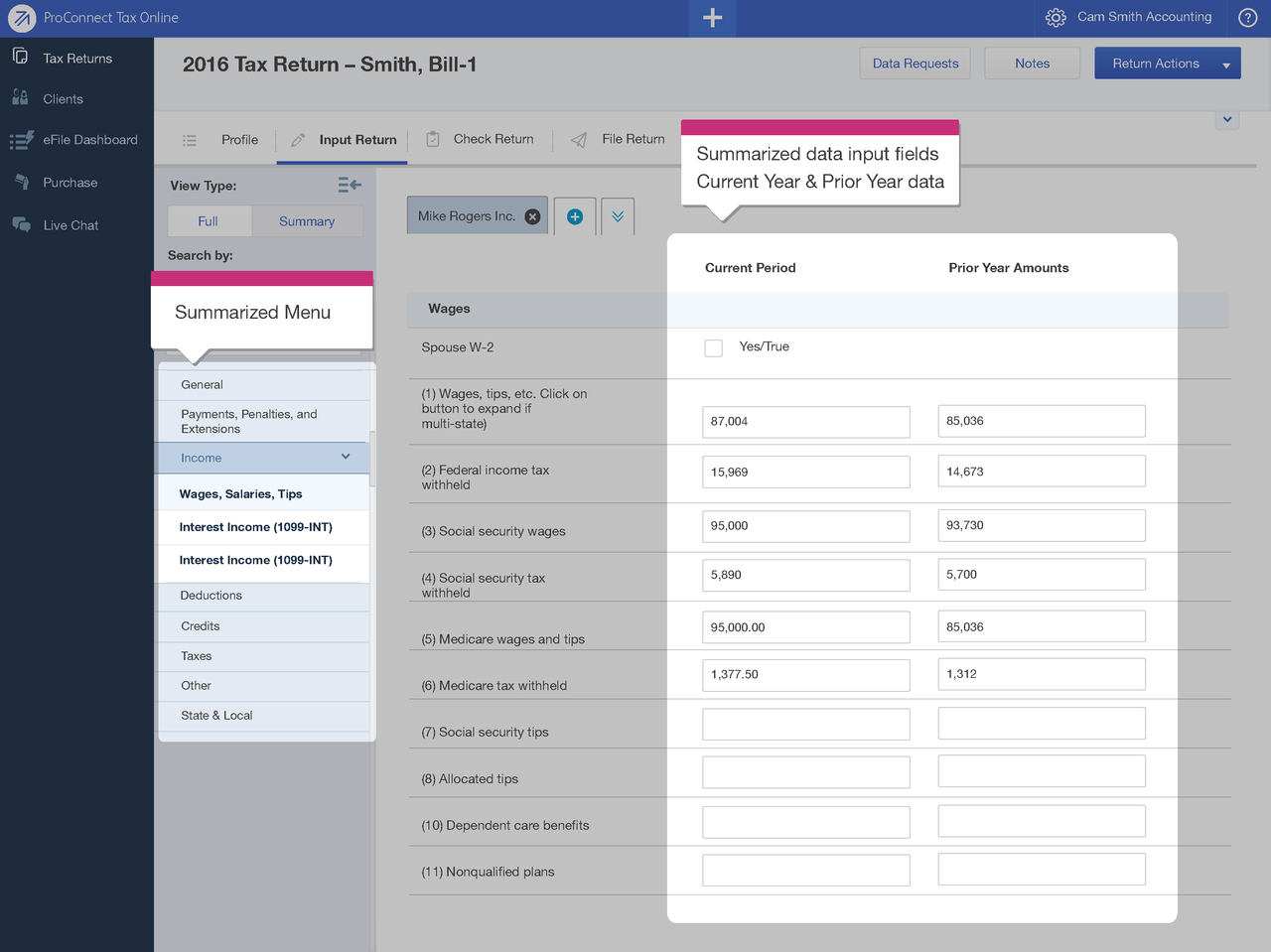Tick the Spouse W-2 Yes/True checkbox

[x=713, y=347]
